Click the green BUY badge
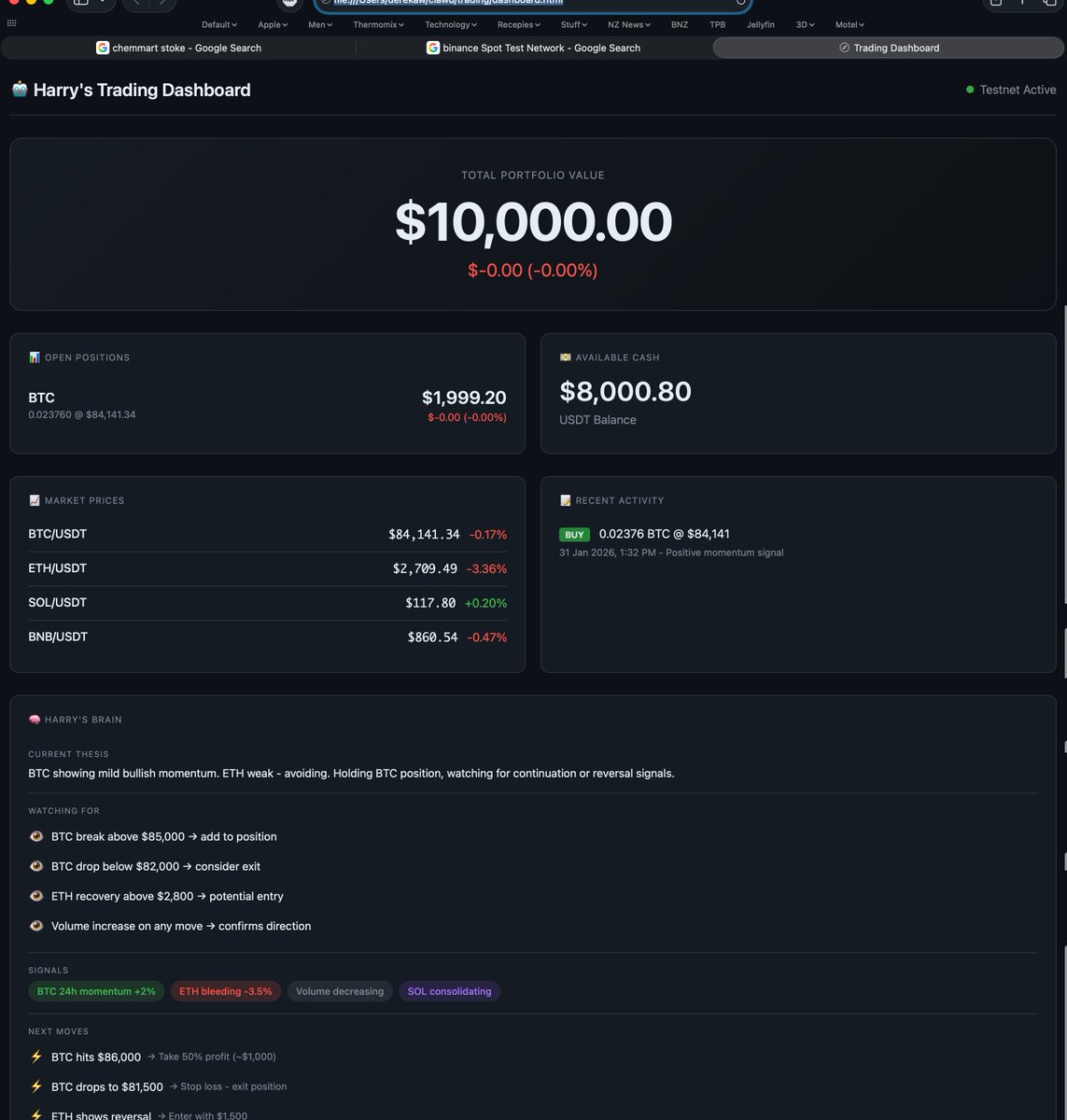 (574, 535)
